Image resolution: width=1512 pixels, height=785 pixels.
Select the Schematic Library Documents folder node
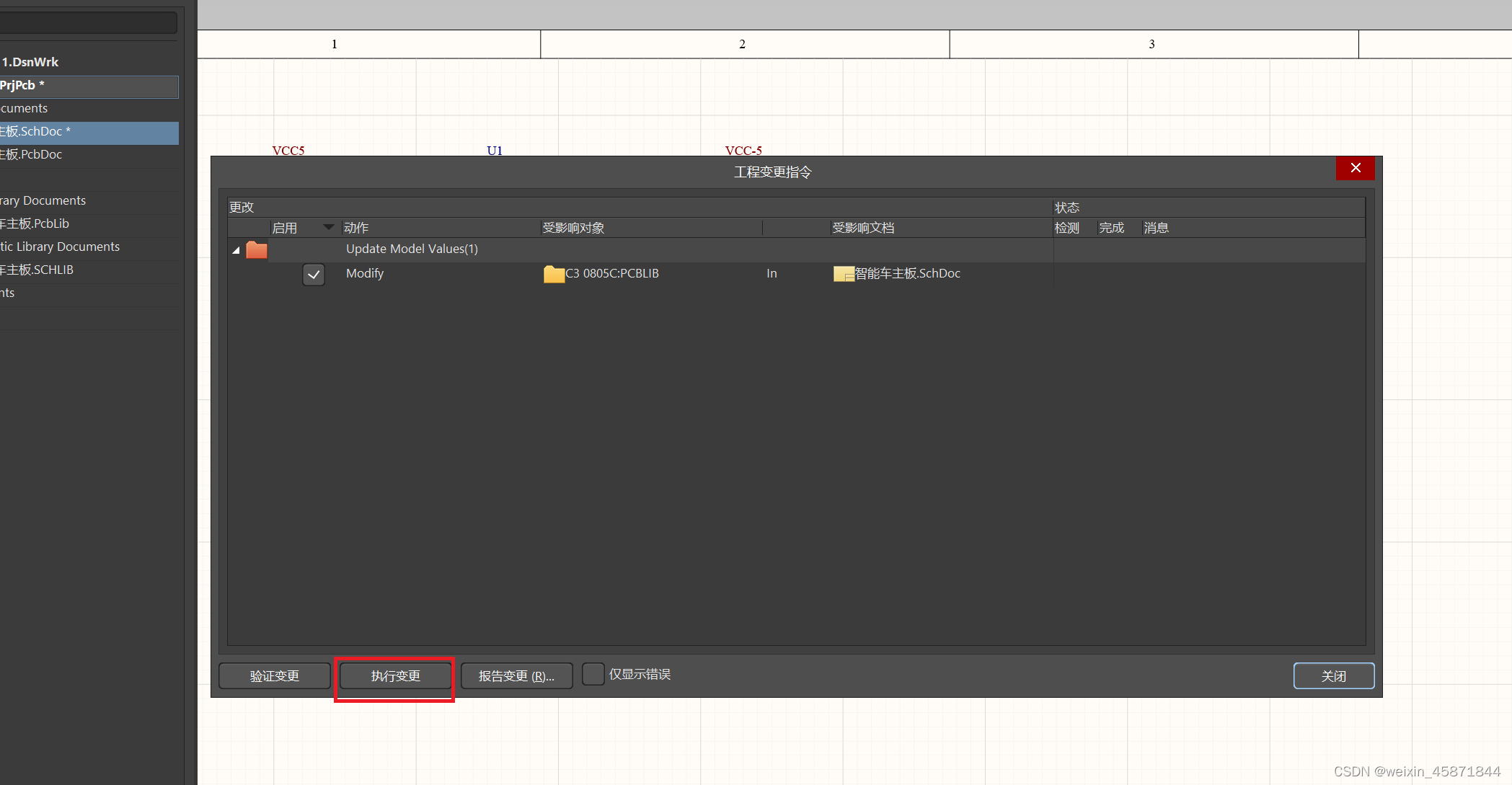(60, 247)
